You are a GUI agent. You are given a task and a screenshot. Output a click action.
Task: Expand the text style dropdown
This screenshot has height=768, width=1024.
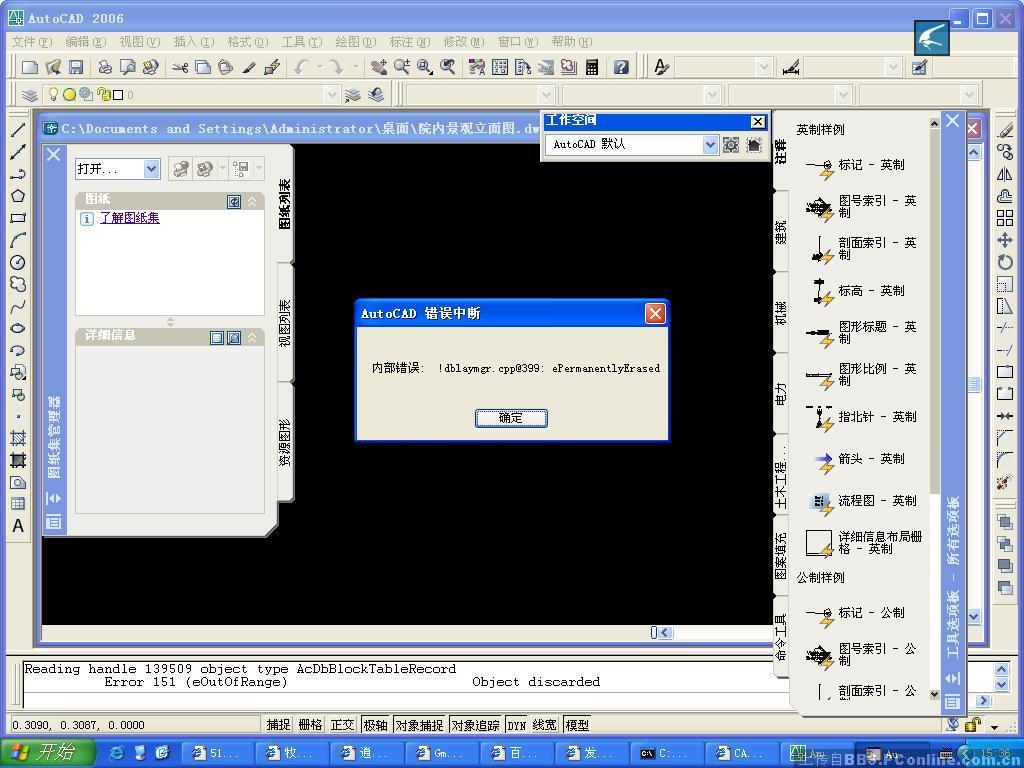(x=764, y=67)
